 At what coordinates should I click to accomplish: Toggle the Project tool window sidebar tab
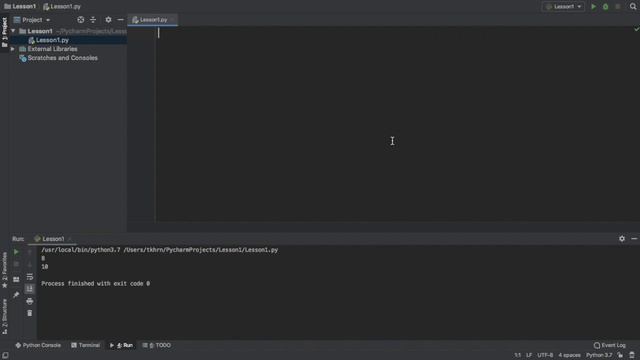pos(4,32)
